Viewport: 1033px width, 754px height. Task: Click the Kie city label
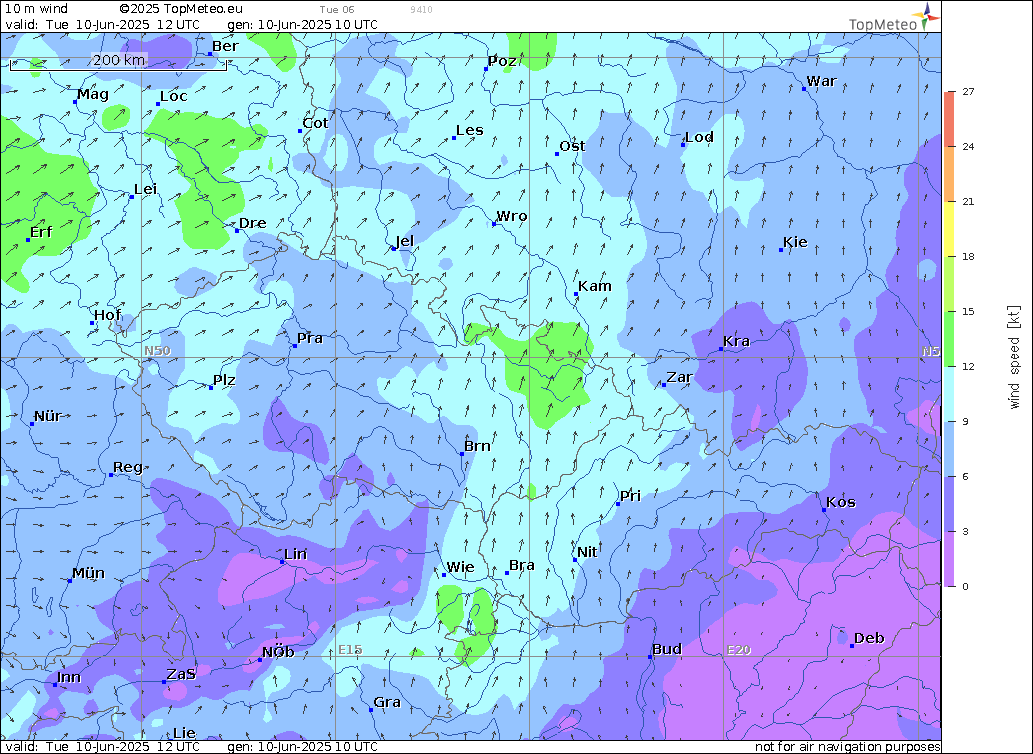[795, 242]
